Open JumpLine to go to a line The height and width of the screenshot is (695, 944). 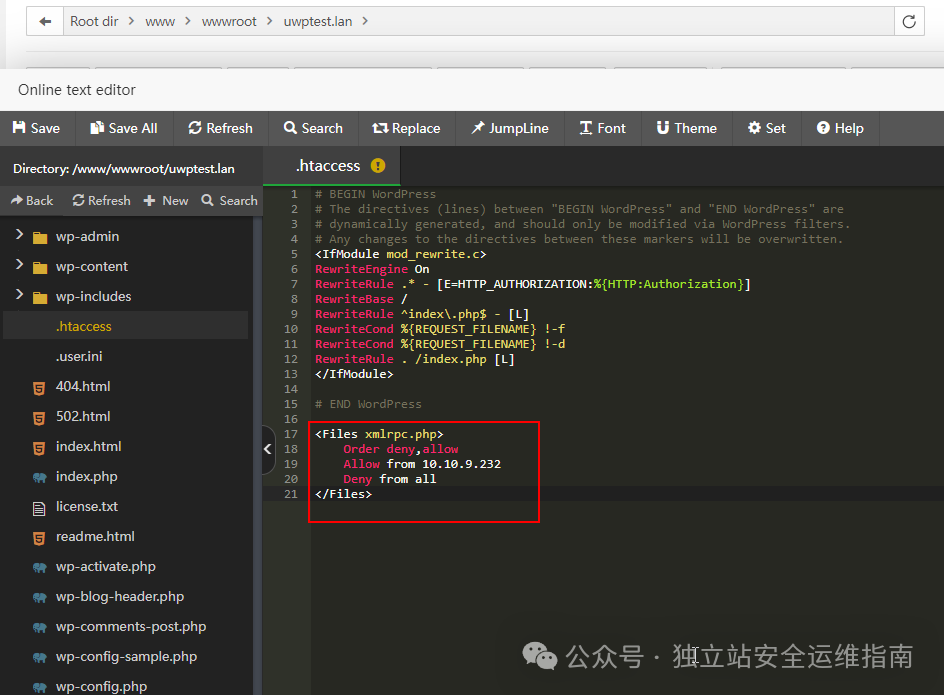pos(510,128)
